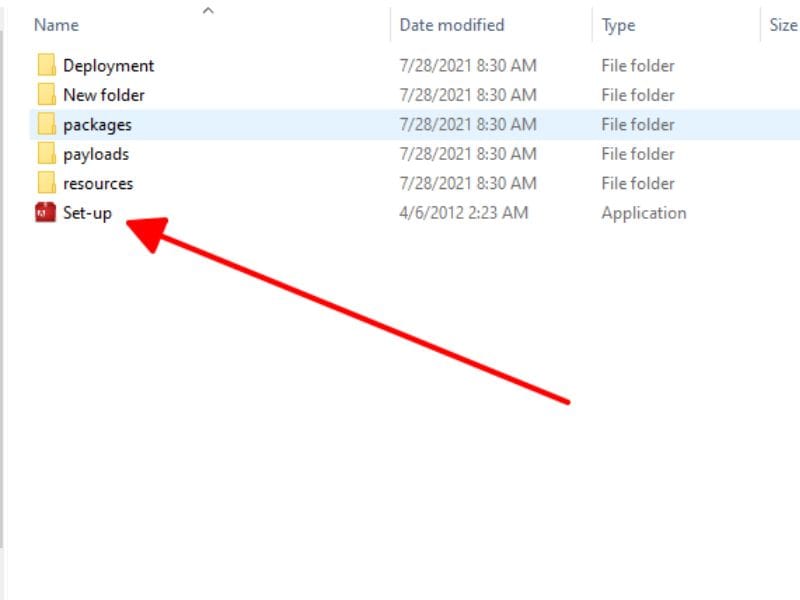Click the Type column header
Image resolution: width=800 pixels, height=600 pixels.
tap(618, 25)
